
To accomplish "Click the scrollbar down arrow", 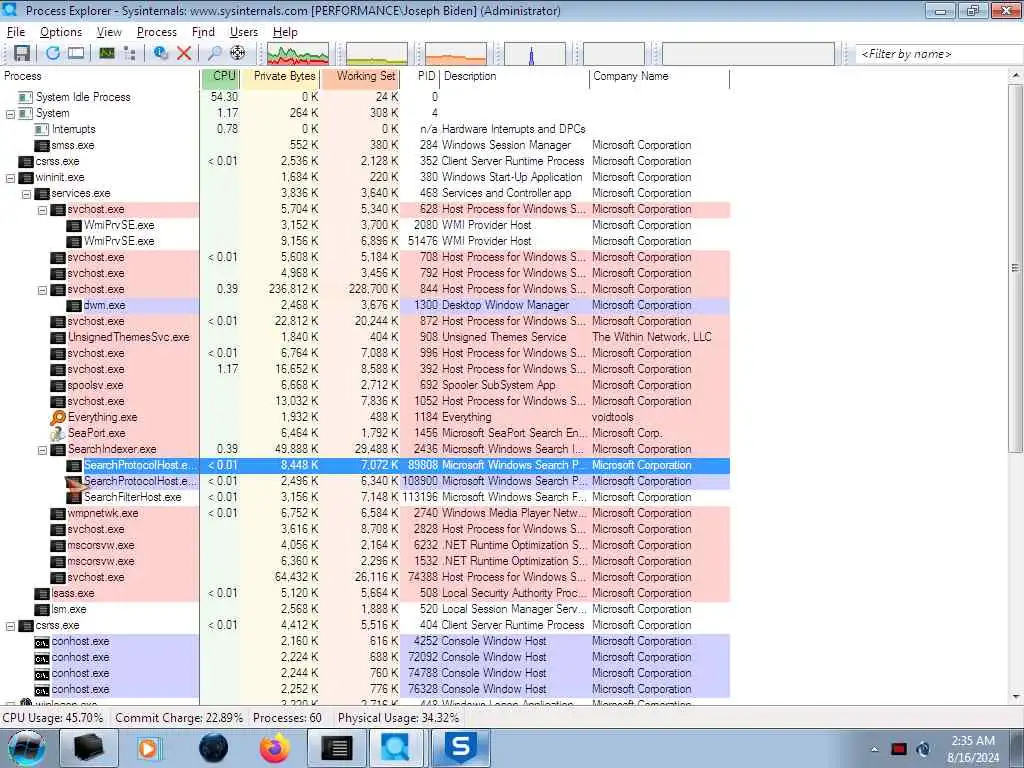I will click(1016, 697).
